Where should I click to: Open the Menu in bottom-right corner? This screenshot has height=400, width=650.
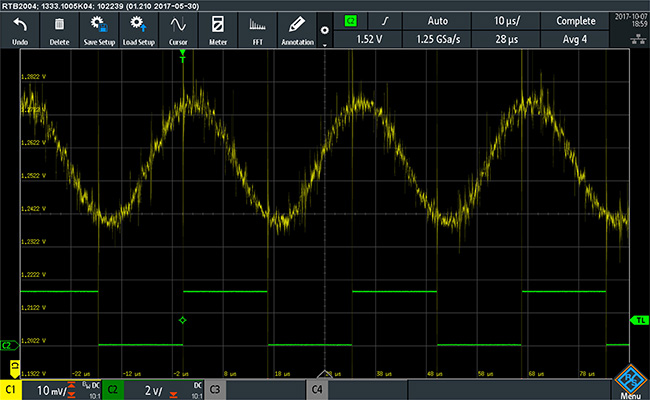(x=629, y=382)
